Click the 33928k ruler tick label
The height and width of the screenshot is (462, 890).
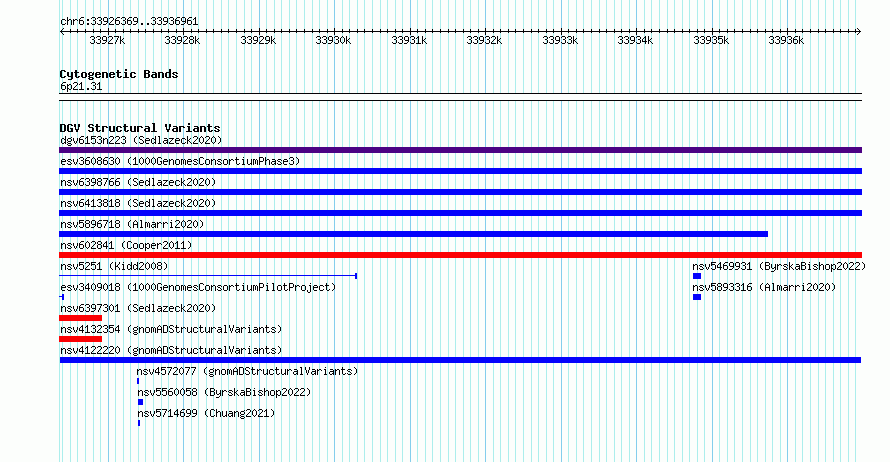pos(182,40)
